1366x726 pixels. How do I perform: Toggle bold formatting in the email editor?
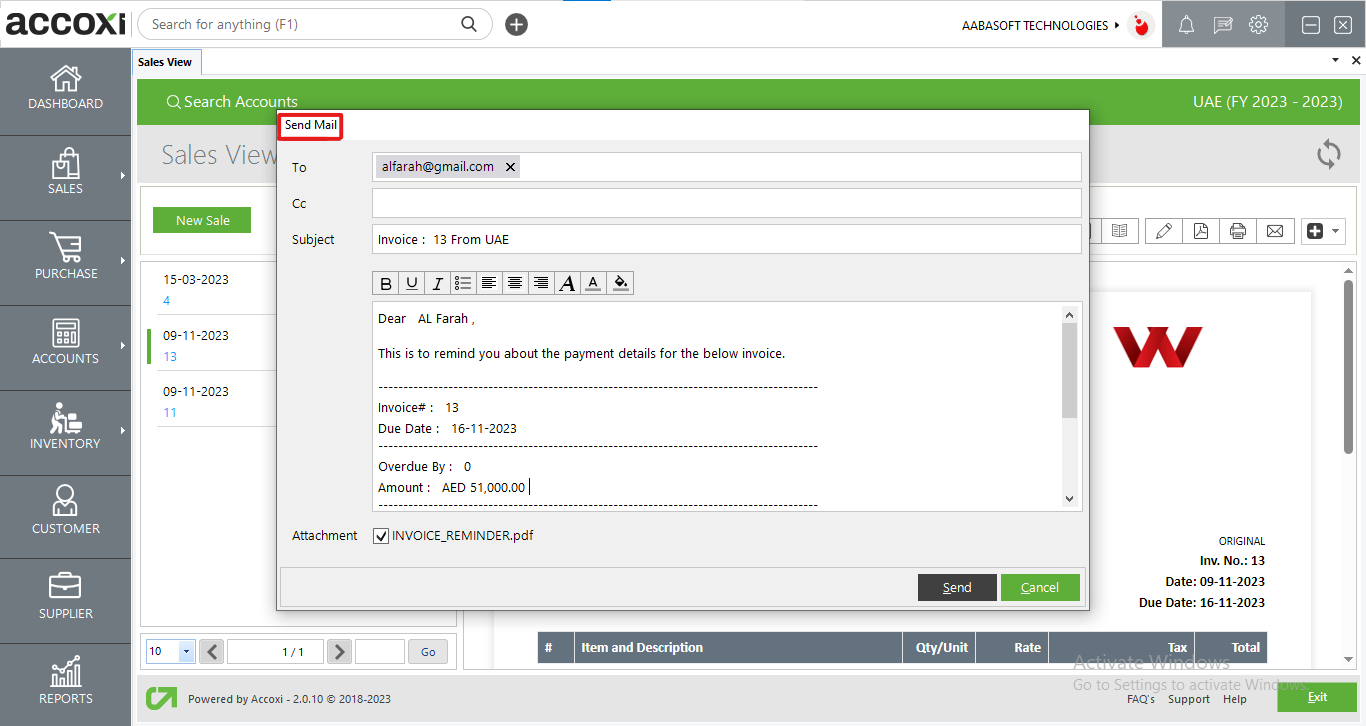coord(386,283)
